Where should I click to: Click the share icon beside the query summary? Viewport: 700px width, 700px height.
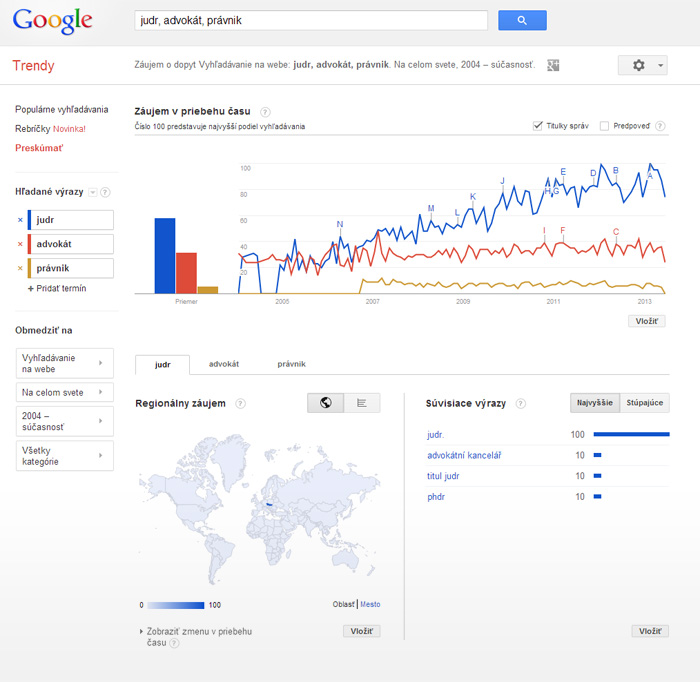coord(553,65)
